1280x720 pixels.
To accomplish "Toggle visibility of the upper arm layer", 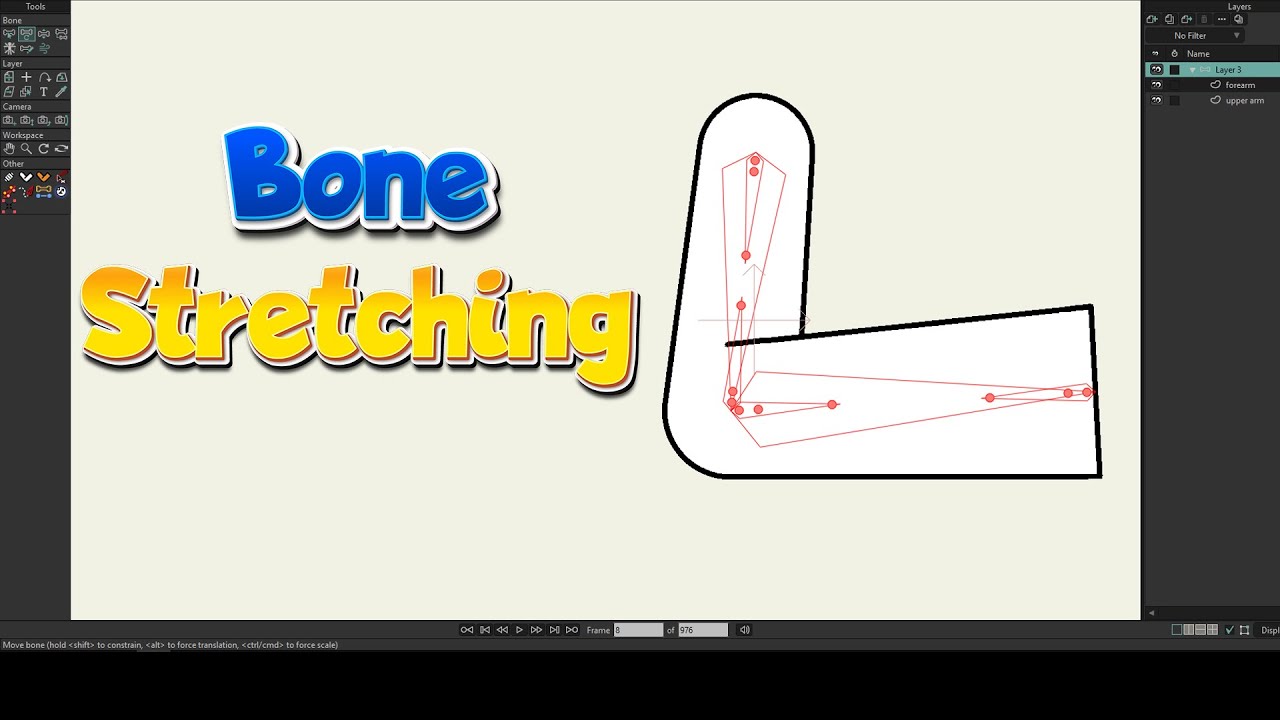I will (x=1157, y=100).
